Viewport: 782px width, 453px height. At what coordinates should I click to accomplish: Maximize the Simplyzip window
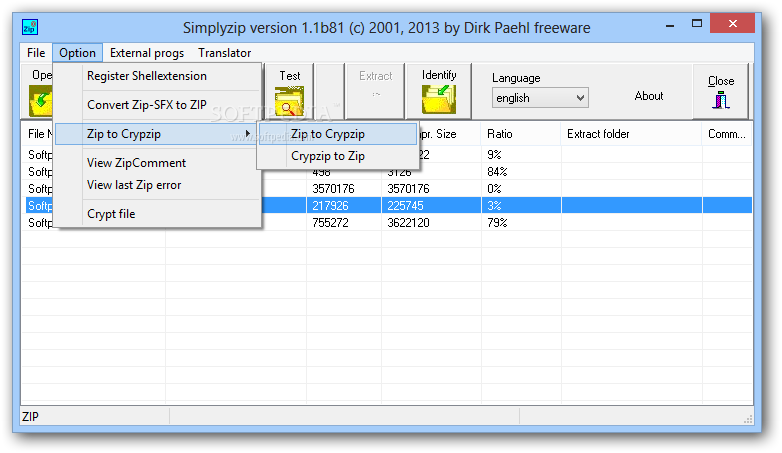pos(697,23)
